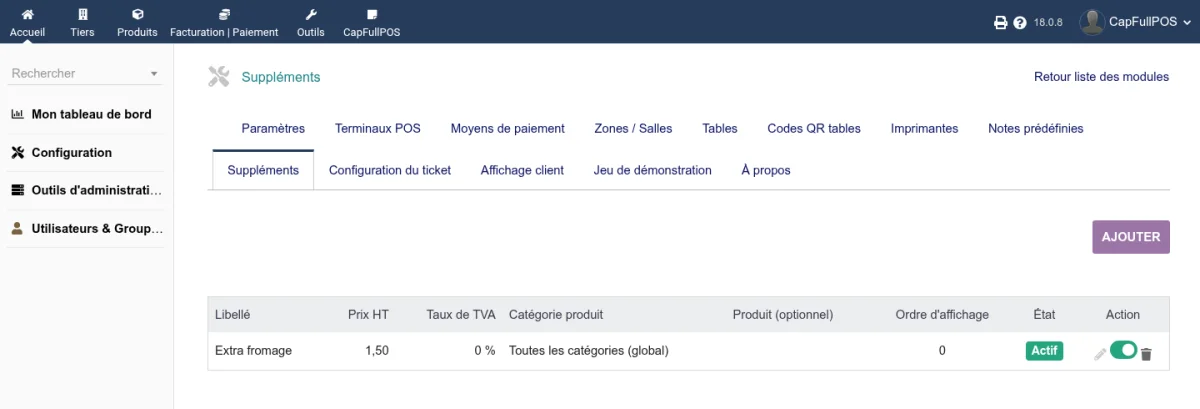The height and width of the screenshot is (409, 1200).
Task: Click the Ordre d'affichage column header
Action: click(x=942, y=314)
